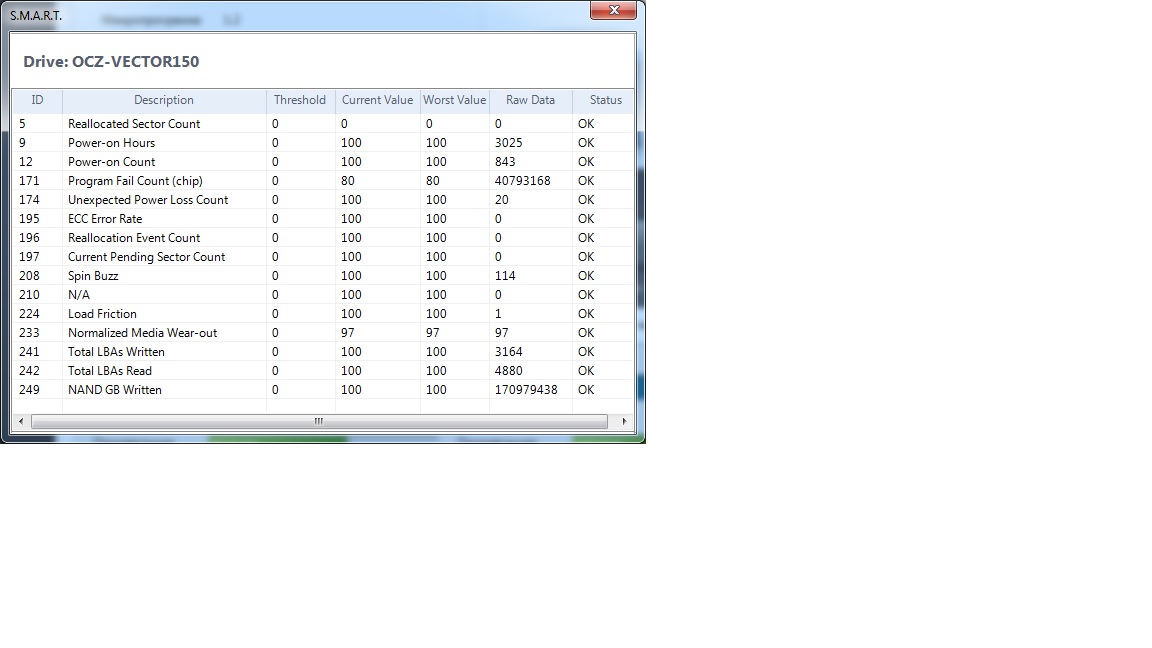This screenshot has width=1152, height=648.
Task: Select the Reallocation Event Count row
Action: pyautogui.click(x=323, y=238)
